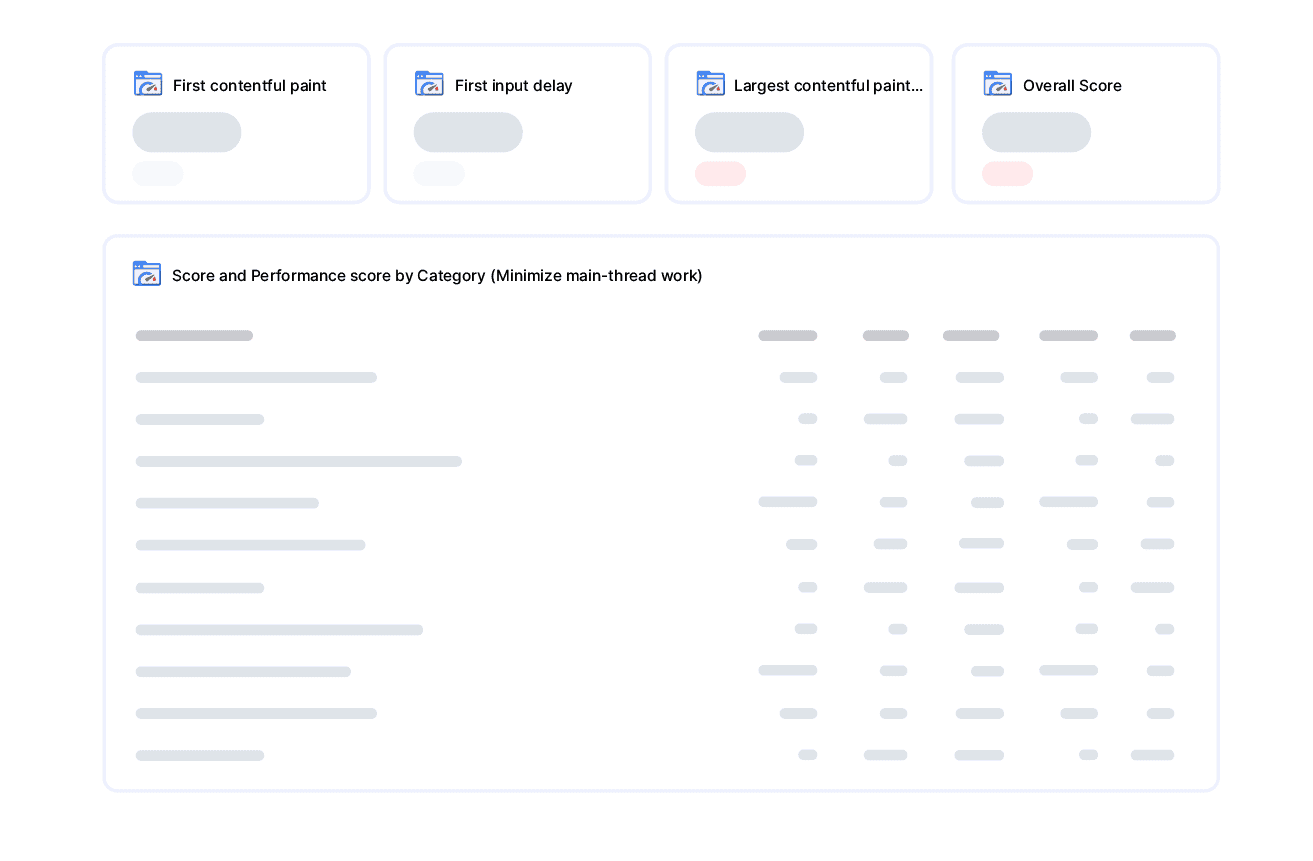Click the Largest contentful paint speedometer icon
The image size is (1313, 861).
(711, 84)
